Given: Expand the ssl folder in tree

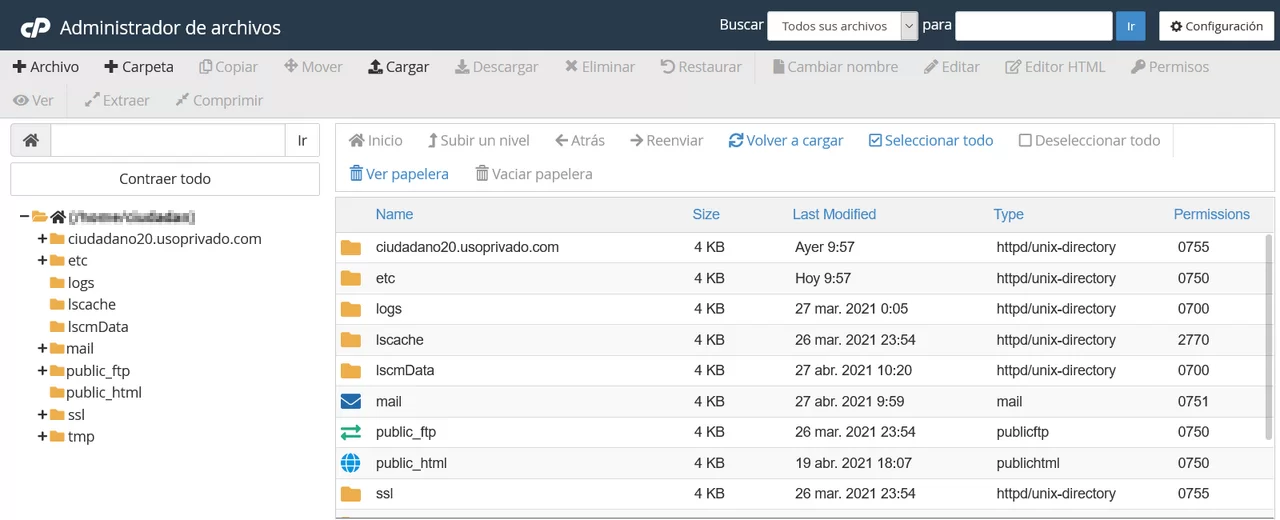Looking at the screenshot, I should (42, 415).
